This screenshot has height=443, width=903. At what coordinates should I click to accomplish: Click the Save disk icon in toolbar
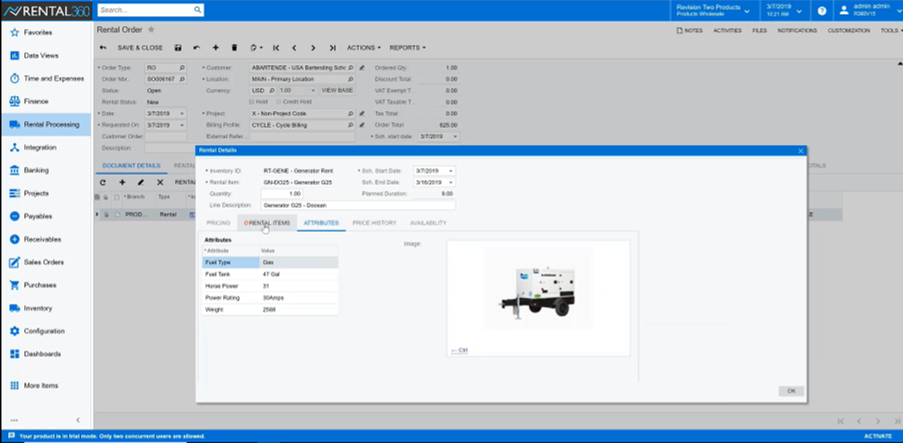[178, 47]
